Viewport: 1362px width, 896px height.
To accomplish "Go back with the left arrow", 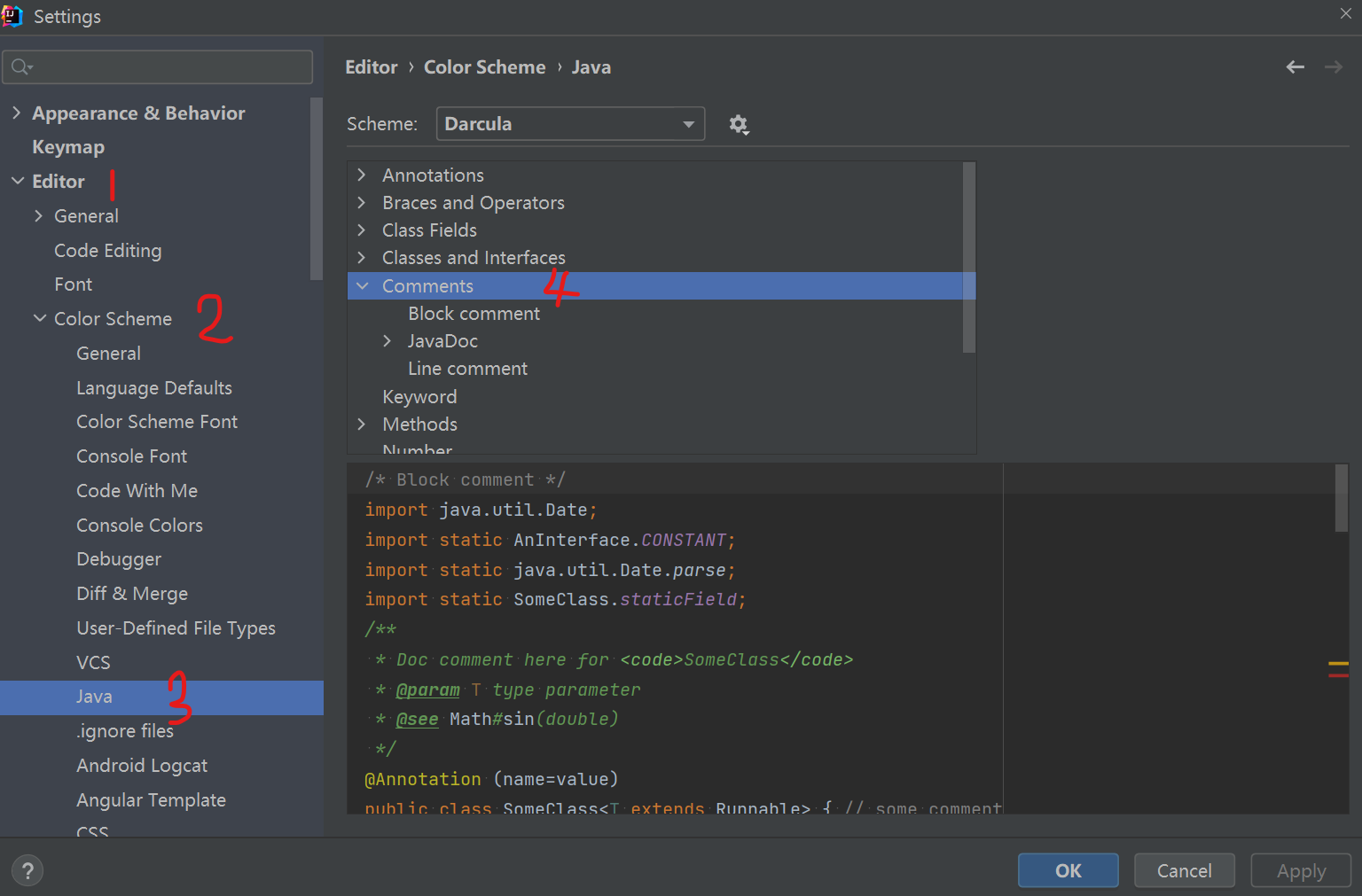I will [x=1295, y=67].
